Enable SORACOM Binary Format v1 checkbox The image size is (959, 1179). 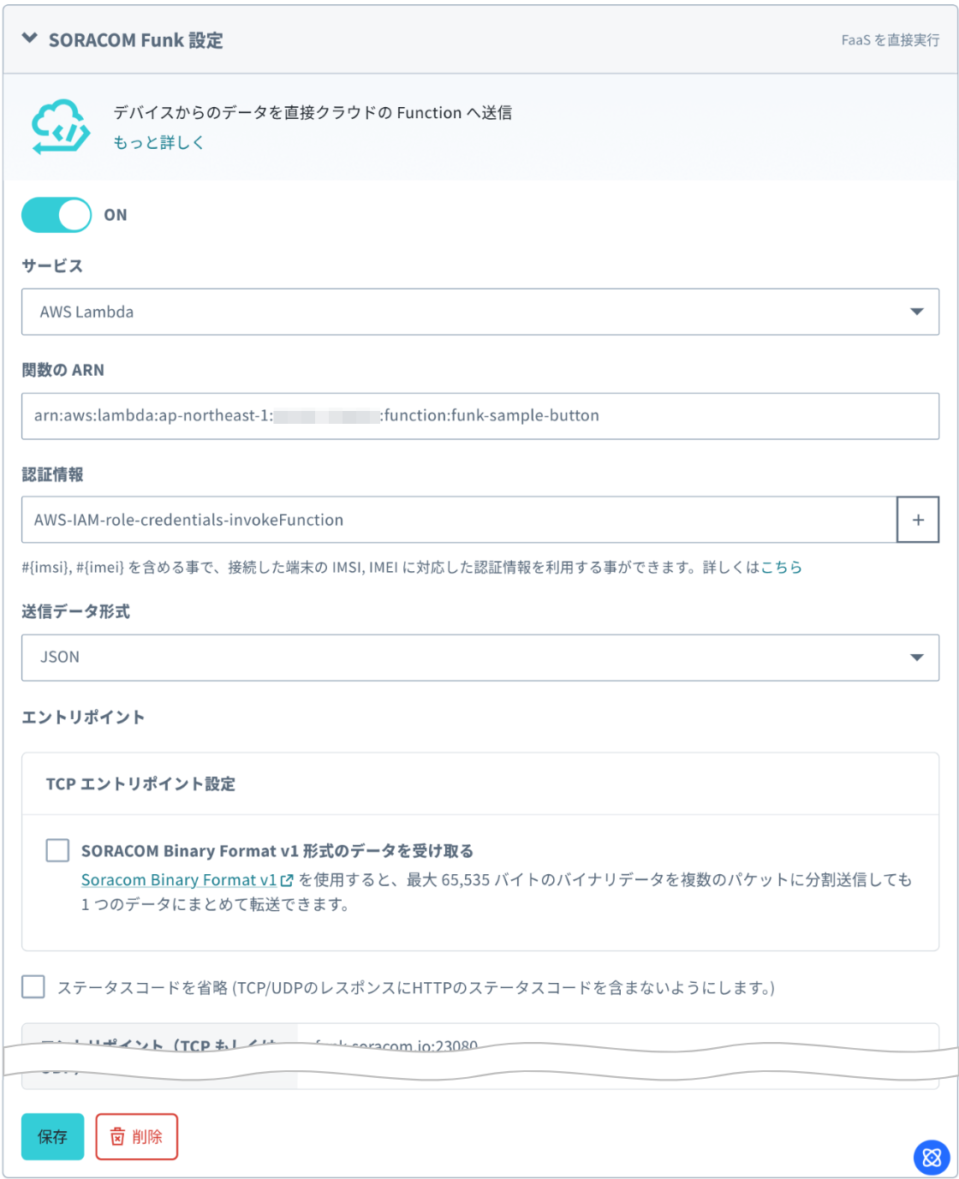[x=57, y=851]
